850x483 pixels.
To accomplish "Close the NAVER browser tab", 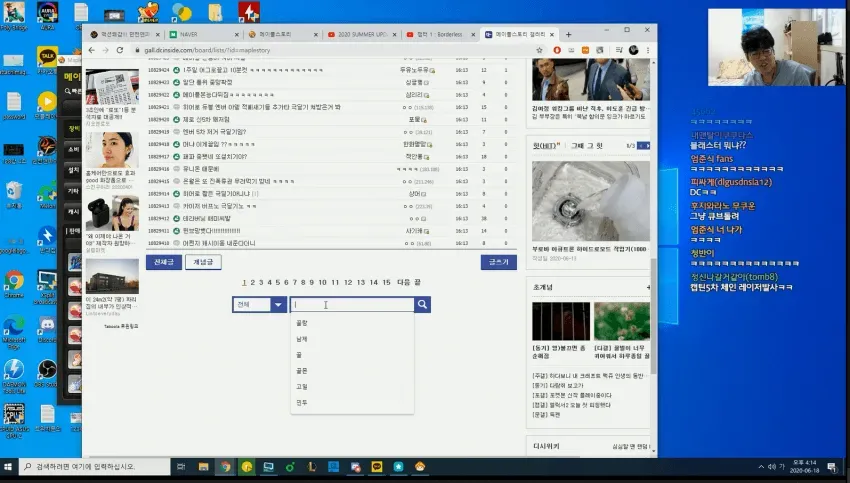I will click(x=236, y=35).
